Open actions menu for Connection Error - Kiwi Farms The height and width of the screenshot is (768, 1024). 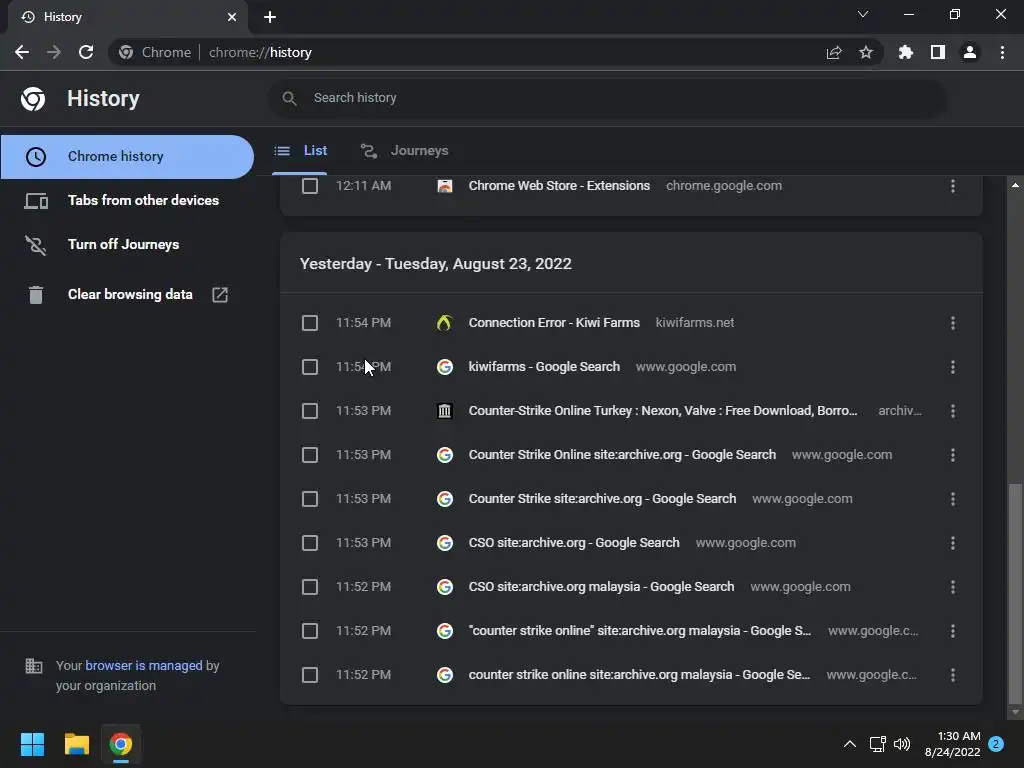tap(953, 323)
